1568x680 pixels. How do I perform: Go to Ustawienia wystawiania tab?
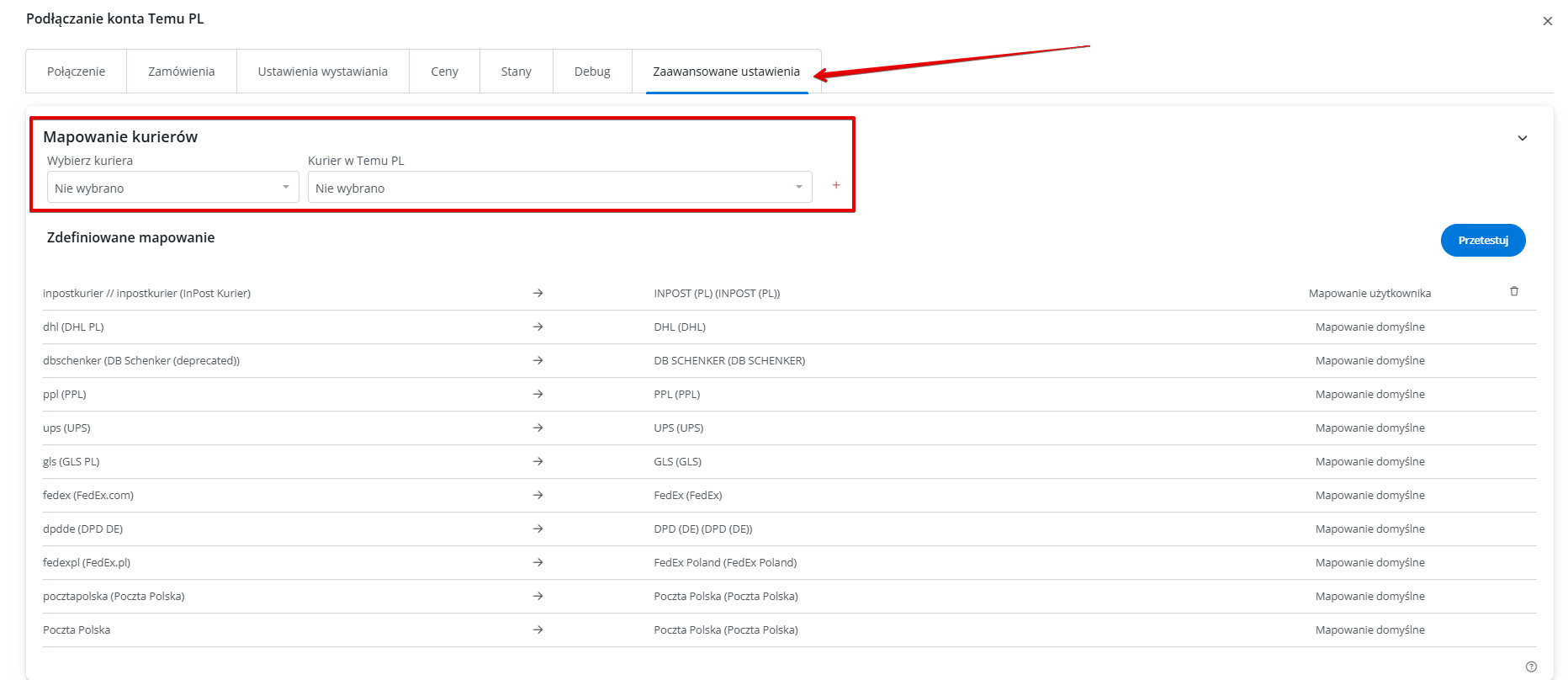tap(322, 72)
